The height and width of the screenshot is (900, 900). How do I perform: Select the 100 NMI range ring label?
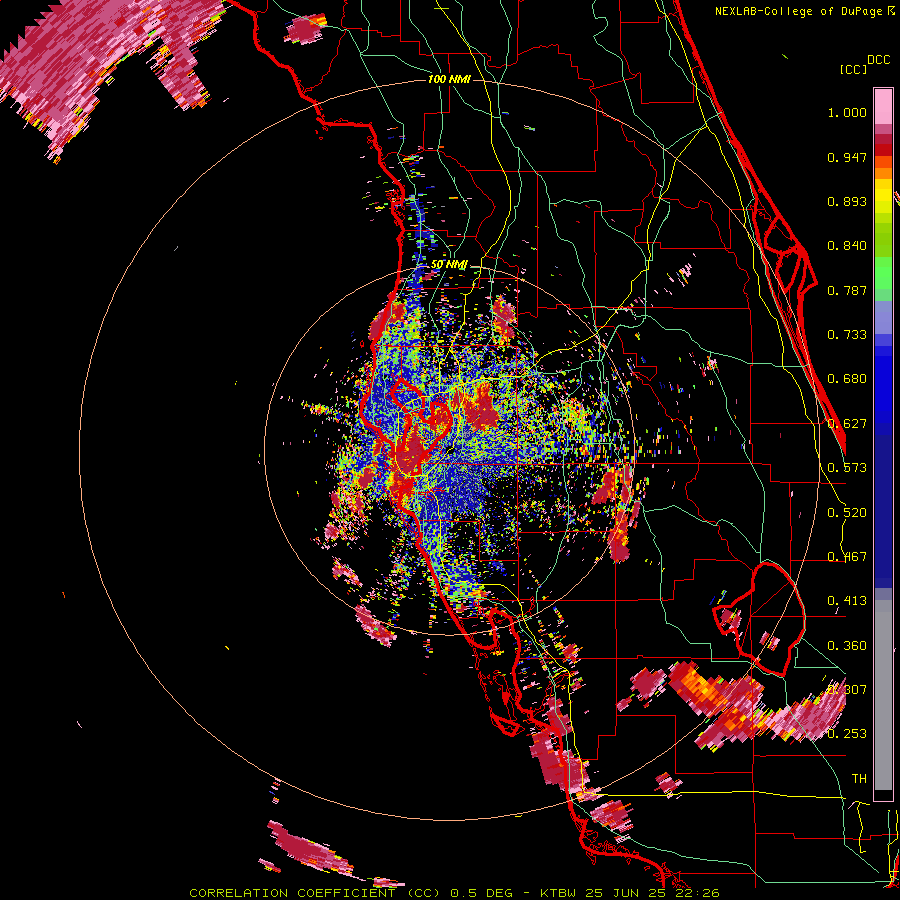coord(449,79)
